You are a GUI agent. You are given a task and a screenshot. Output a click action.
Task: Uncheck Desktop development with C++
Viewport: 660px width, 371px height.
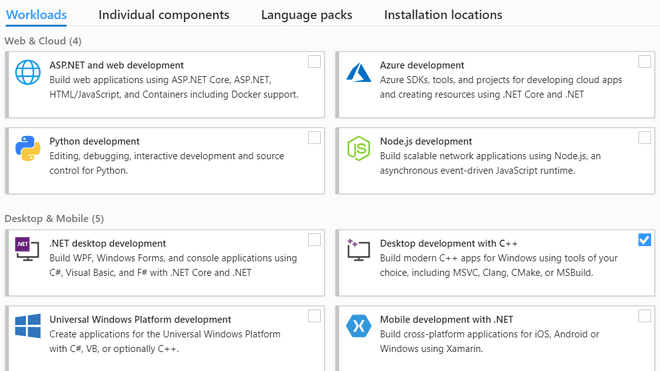644,240
